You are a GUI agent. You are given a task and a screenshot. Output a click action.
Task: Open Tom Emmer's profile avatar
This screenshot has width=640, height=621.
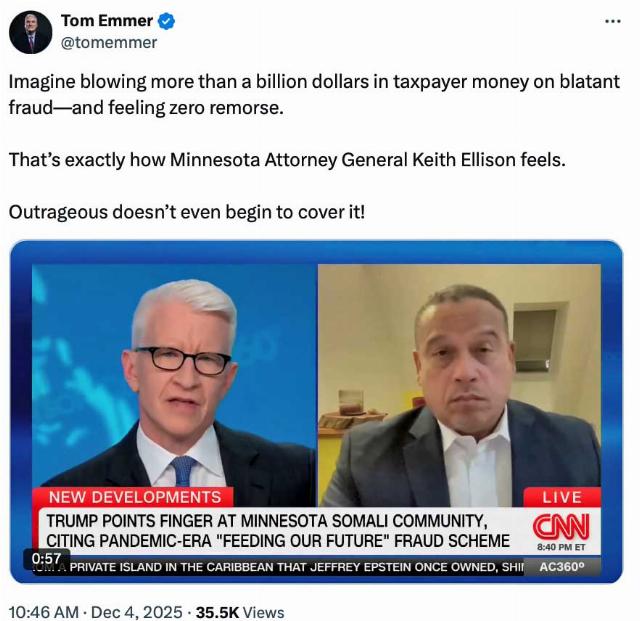31,33
